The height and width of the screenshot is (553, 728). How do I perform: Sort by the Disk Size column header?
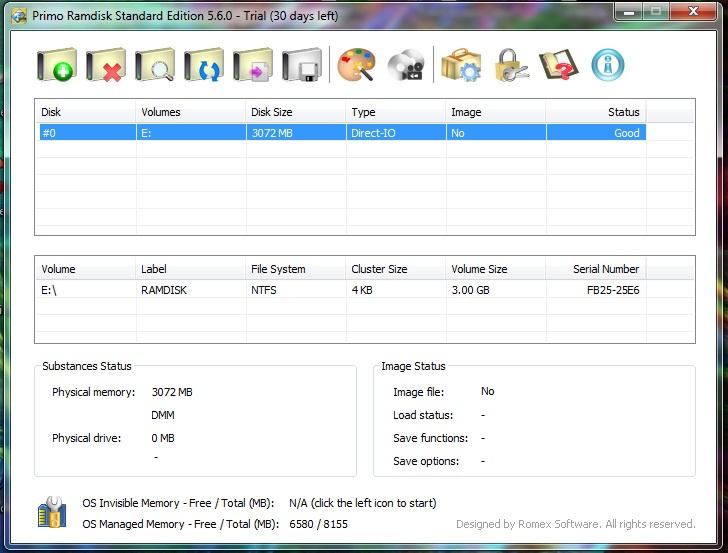pos(295,112)
